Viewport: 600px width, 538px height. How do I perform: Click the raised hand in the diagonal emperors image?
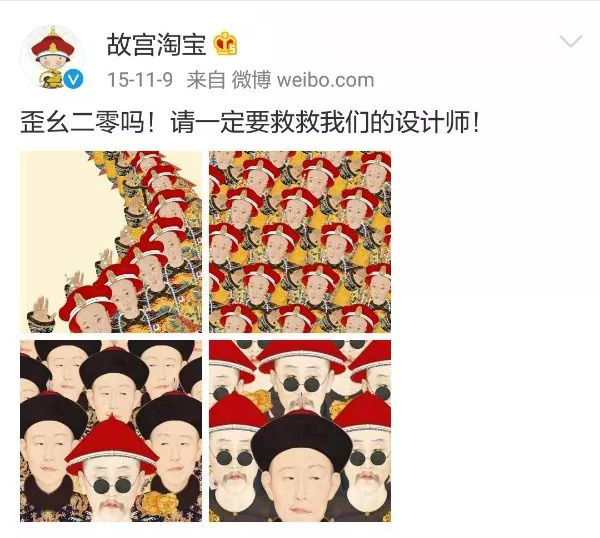tap(42, 307)
